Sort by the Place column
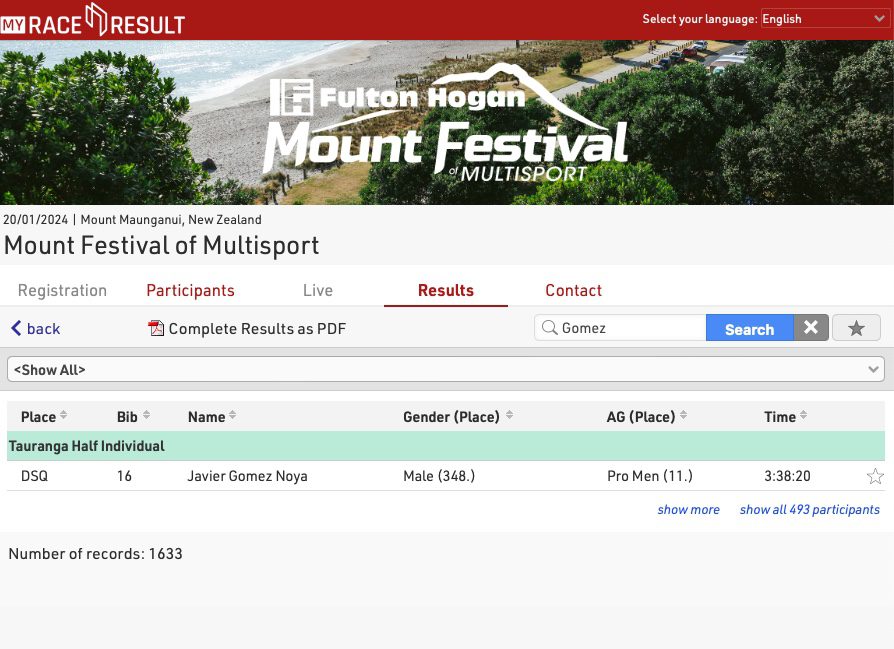This screenshot has width=894, height=649. point(38,417)
